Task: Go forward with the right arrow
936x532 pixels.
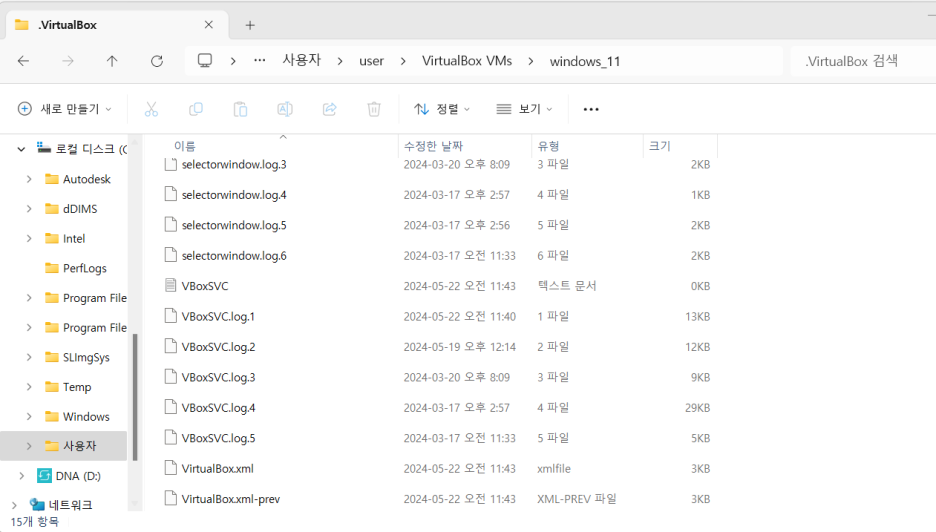Action: click(x=68, y=61)
